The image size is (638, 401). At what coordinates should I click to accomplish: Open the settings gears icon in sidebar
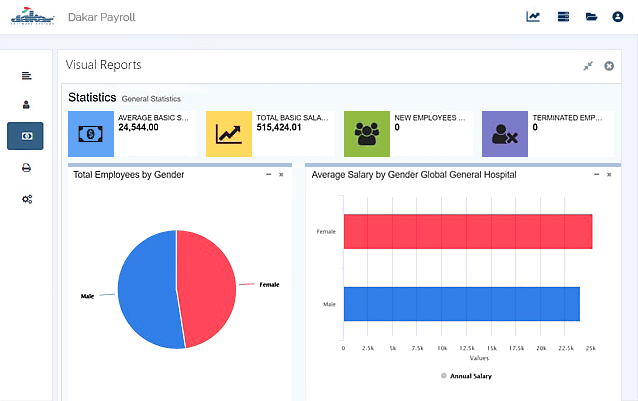click(27, 199)
